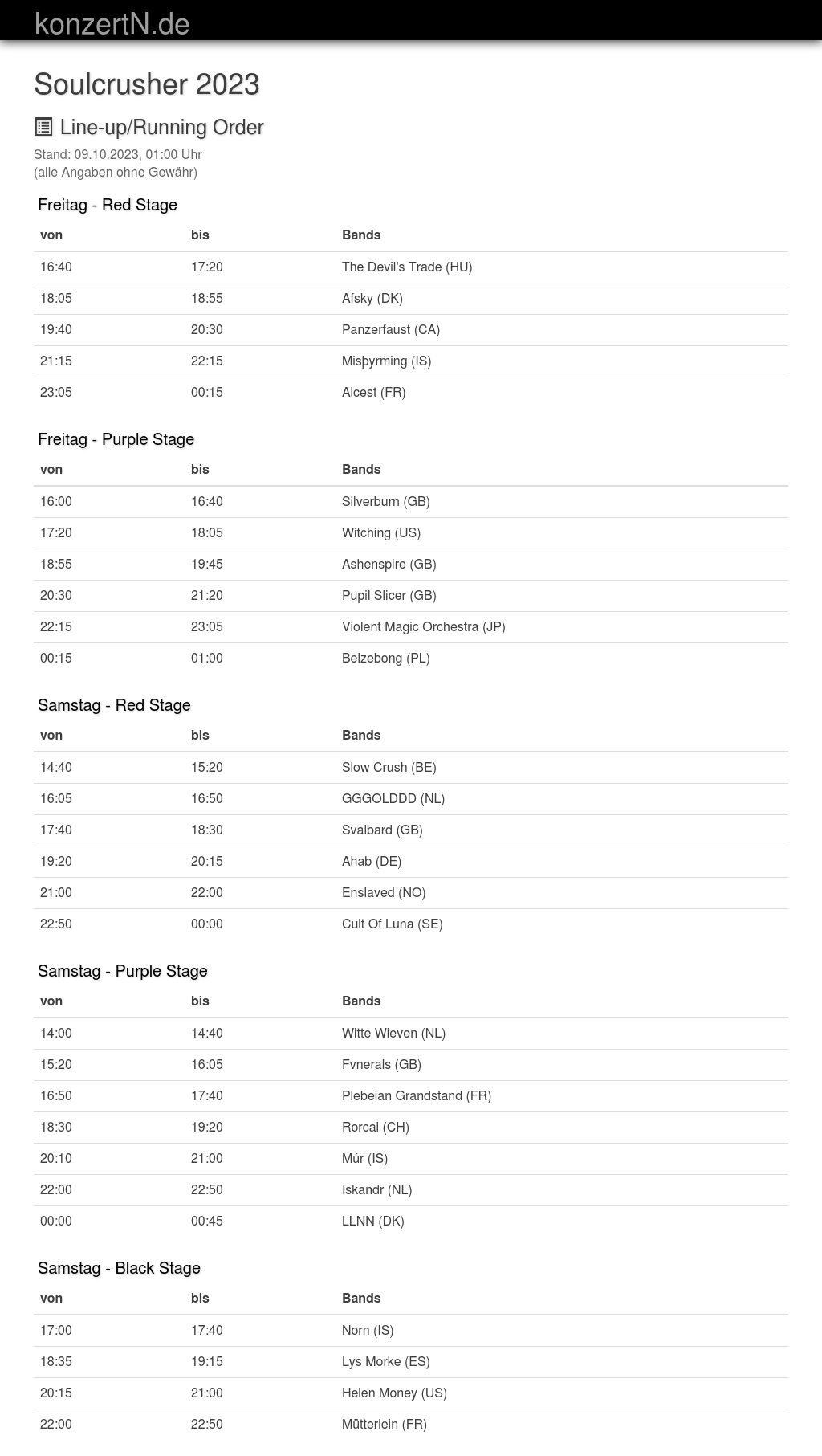Click the Soulcrusher 2023 heading

(x=147, y=84)
